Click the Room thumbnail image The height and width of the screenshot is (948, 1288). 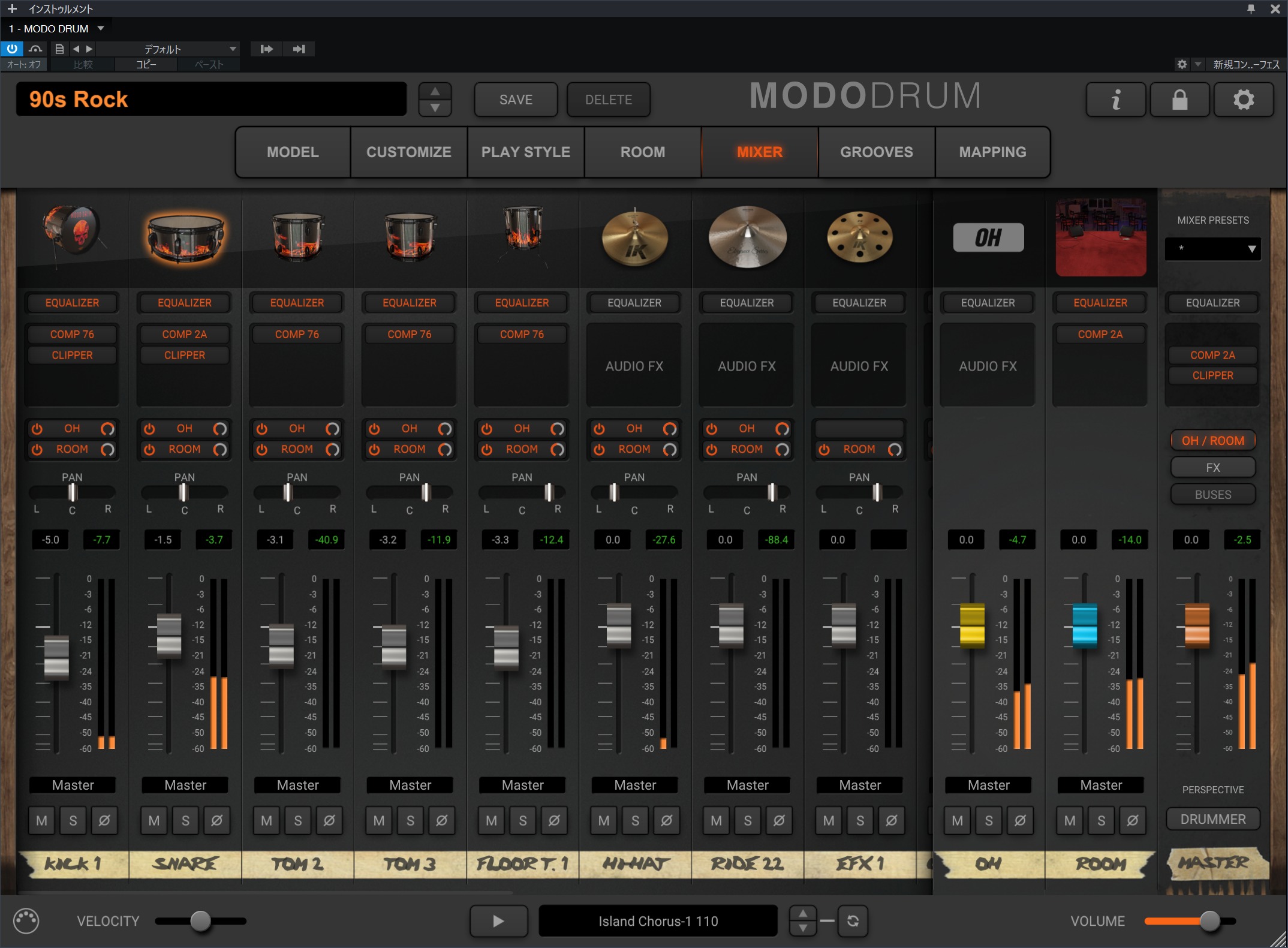click(x=1101, y=237)
